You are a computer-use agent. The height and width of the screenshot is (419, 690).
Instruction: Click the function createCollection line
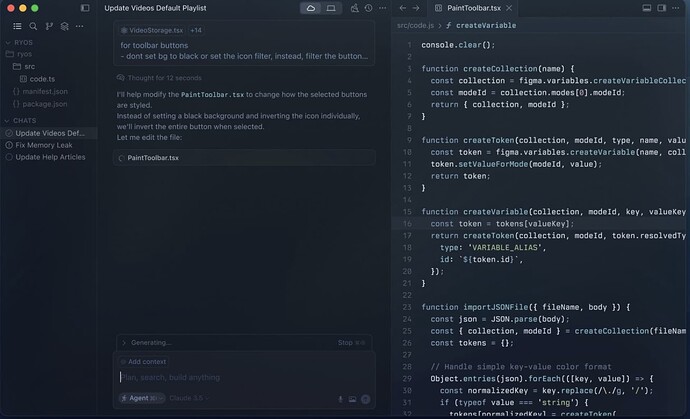(x=498, y=69)
